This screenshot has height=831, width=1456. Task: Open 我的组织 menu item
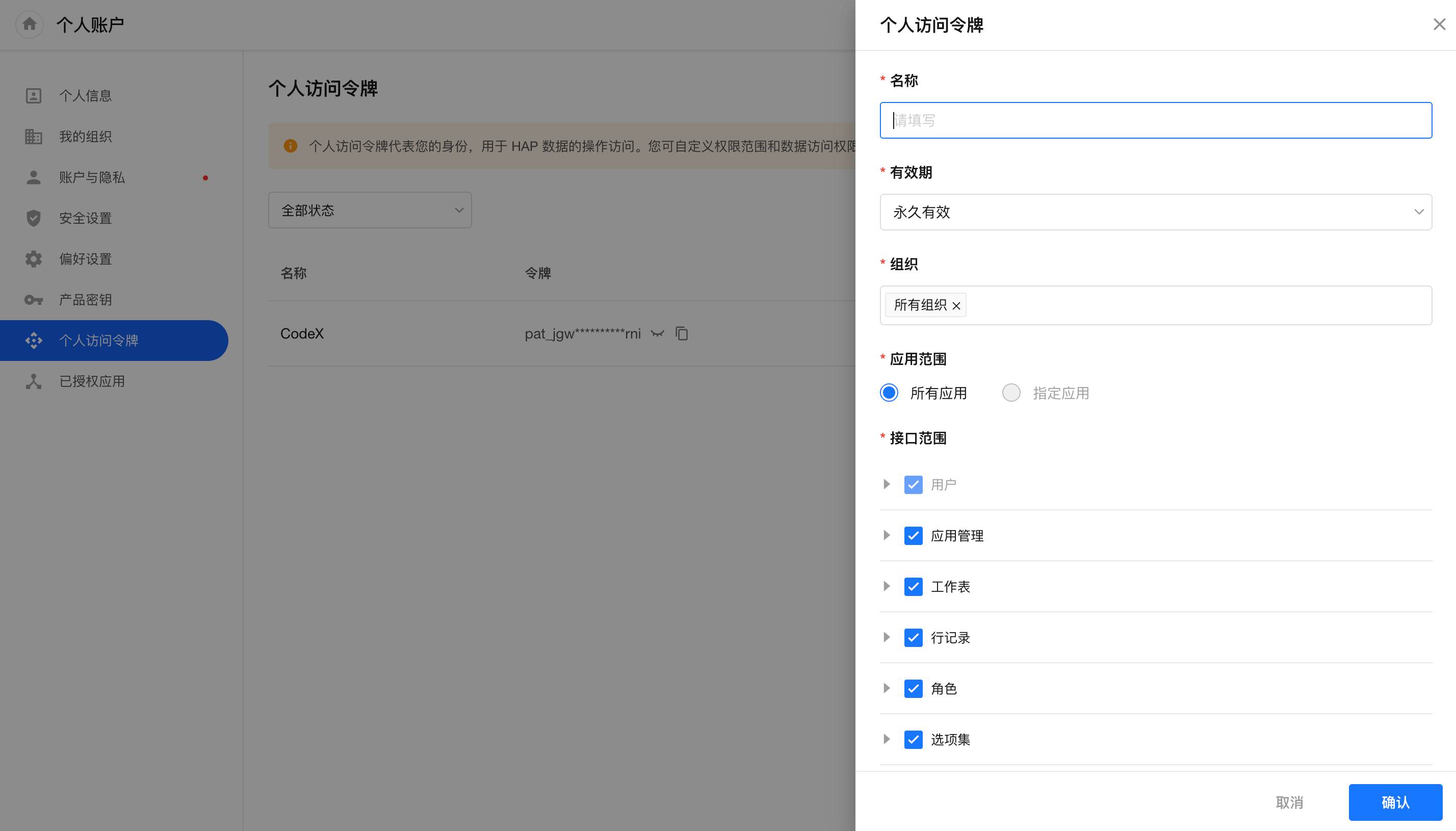tap(114, 137)
